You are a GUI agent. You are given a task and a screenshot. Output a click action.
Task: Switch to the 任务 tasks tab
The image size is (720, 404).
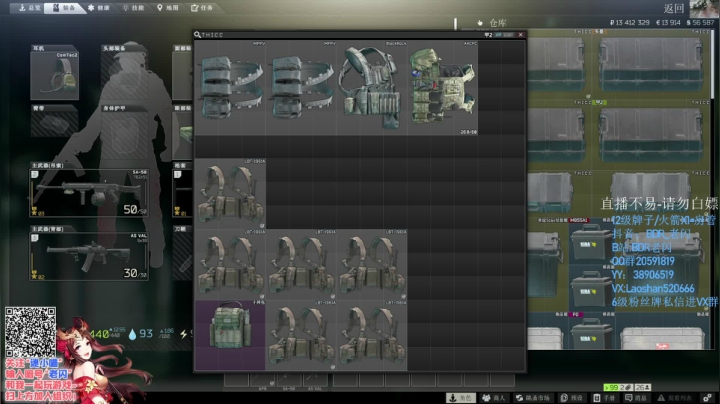(202, 8)
